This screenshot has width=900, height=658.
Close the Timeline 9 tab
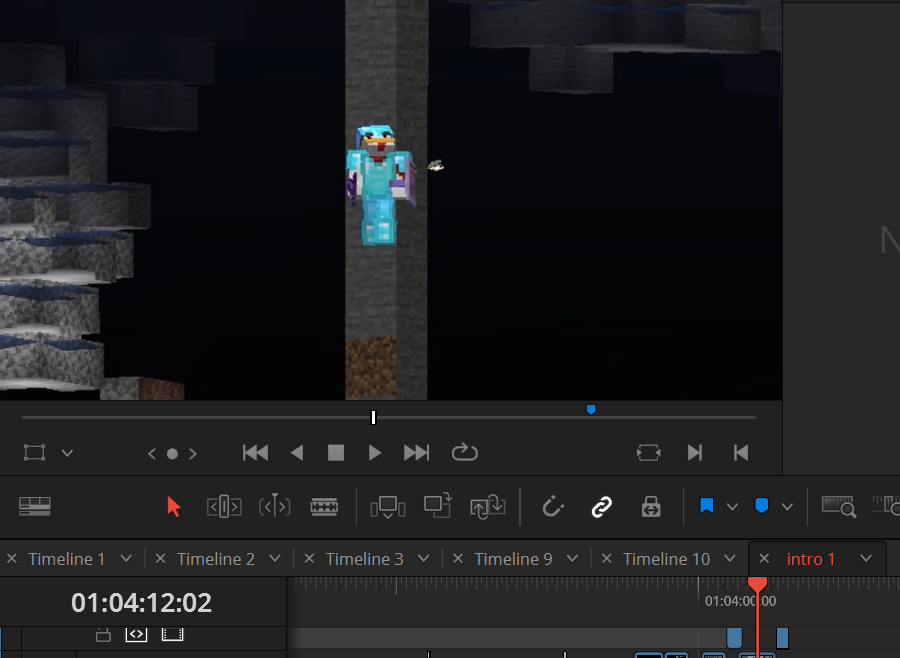pyautogui.click(x=457, y=559)
